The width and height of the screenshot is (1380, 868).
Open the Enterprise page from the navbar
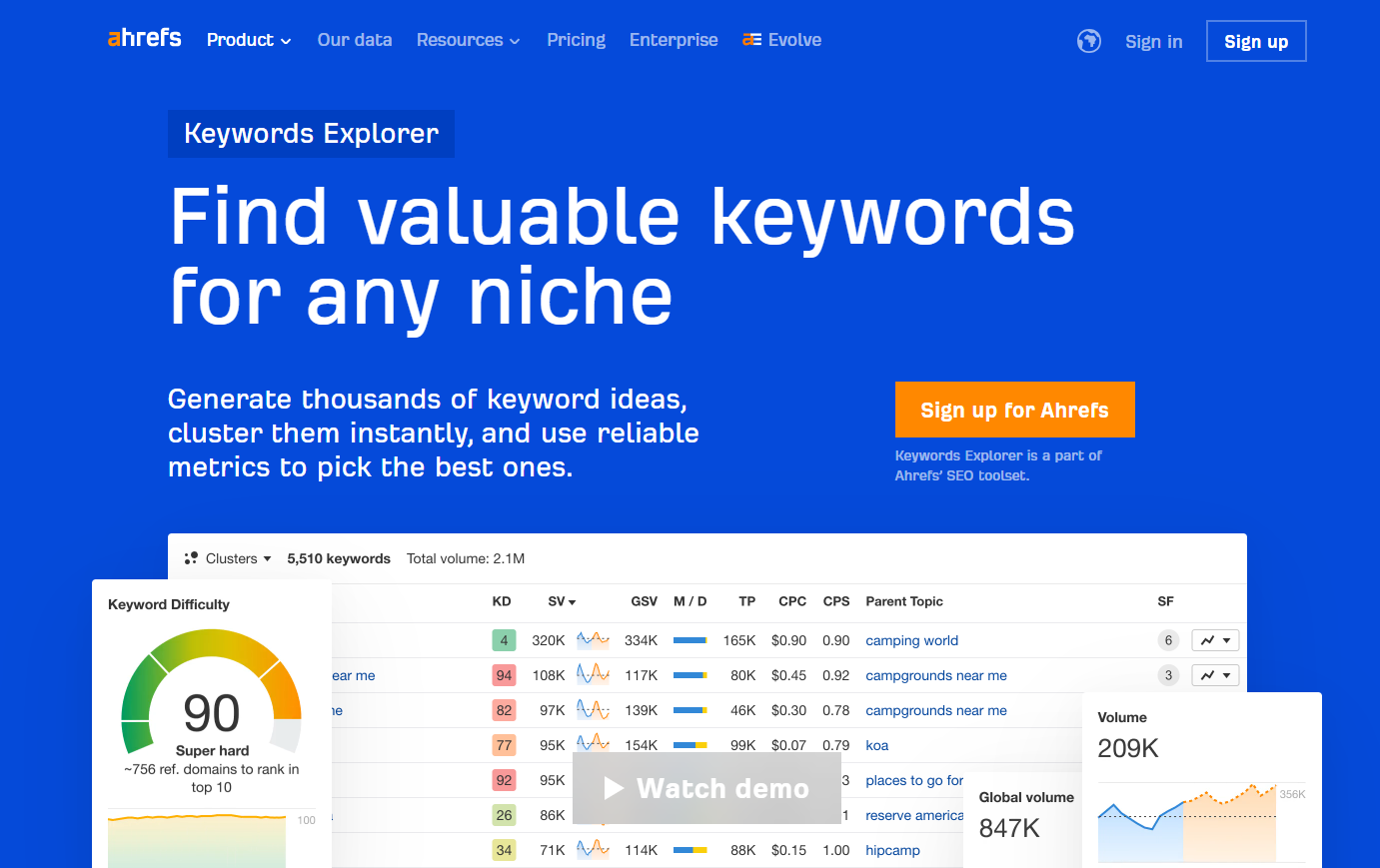coord(674,40)
